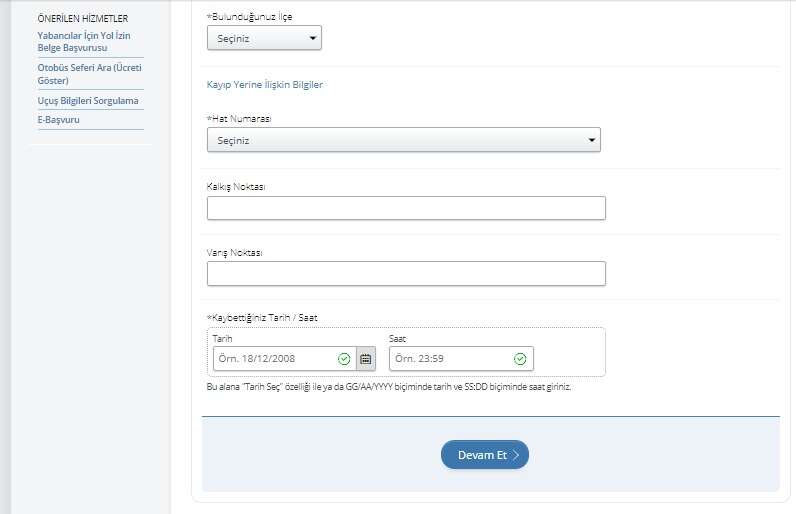This screenshot has width=796, height=514.
Task: Open Yabancılar İçin Yol İzin Belge Başvurusu link
Action: tap(84, 41)
